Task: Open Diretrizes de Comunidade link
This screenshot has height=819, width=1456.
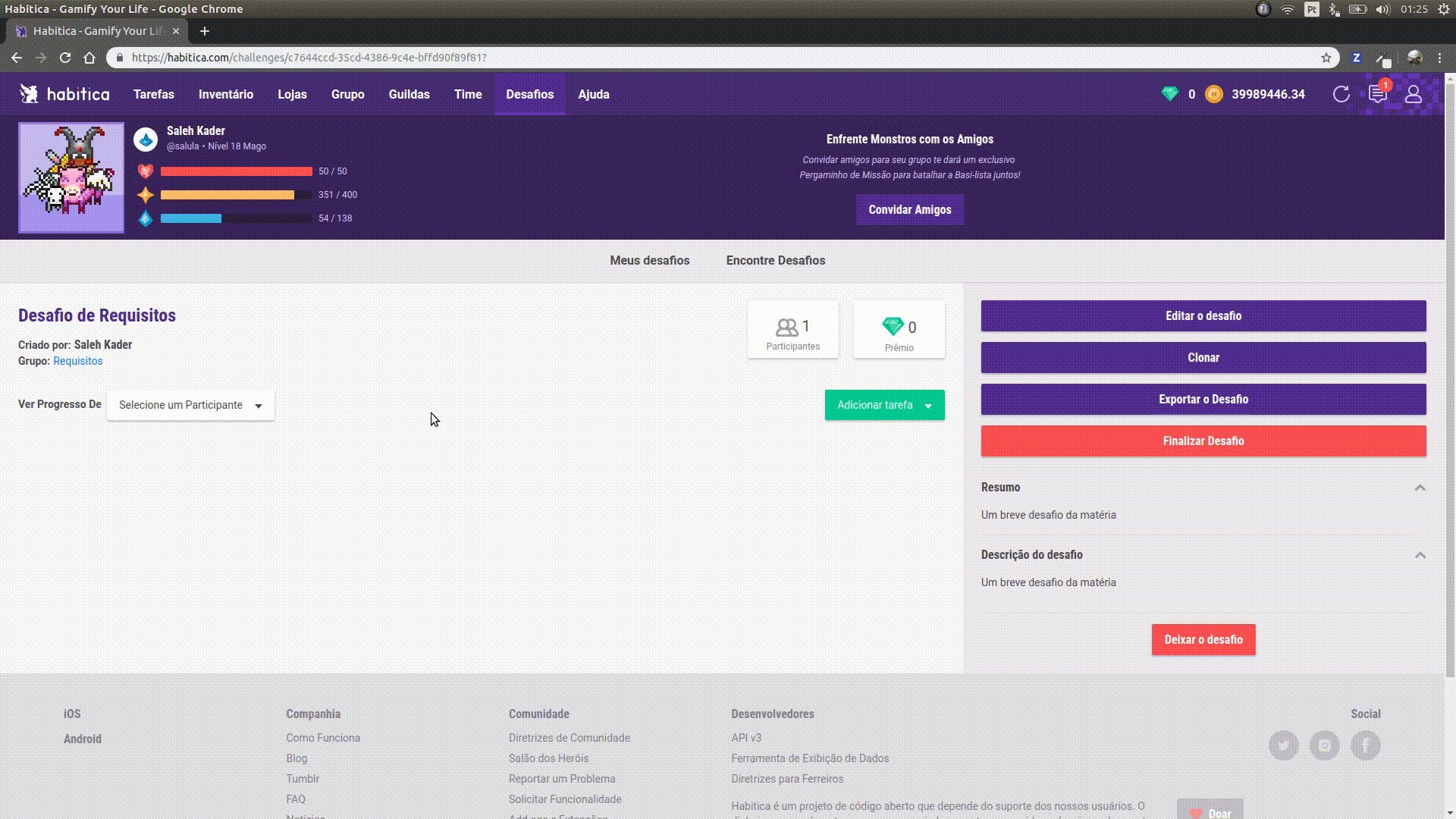Action: point(570,738)
